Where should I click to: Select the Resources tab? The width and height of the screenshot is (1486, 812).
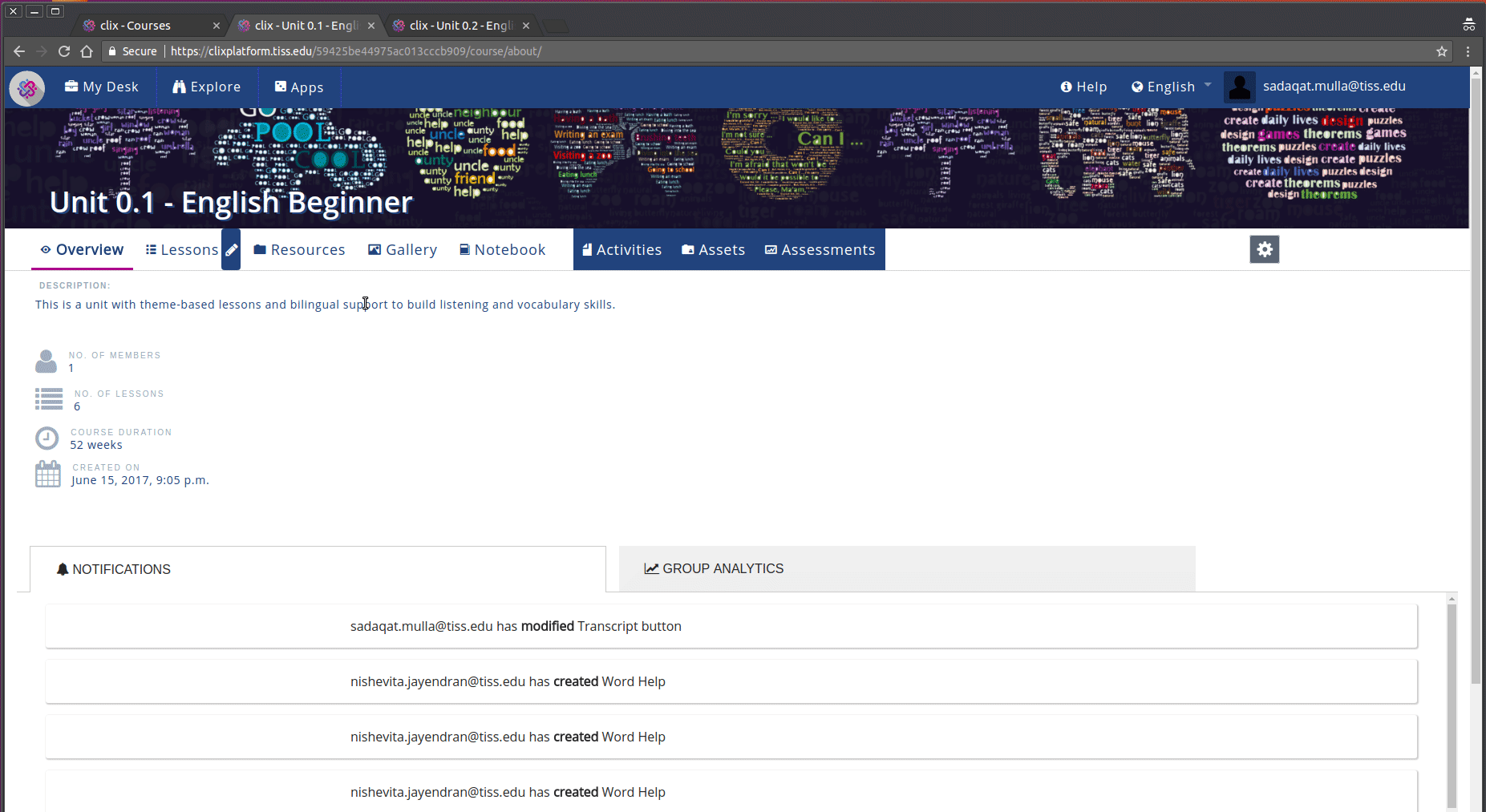pos(299,250)
